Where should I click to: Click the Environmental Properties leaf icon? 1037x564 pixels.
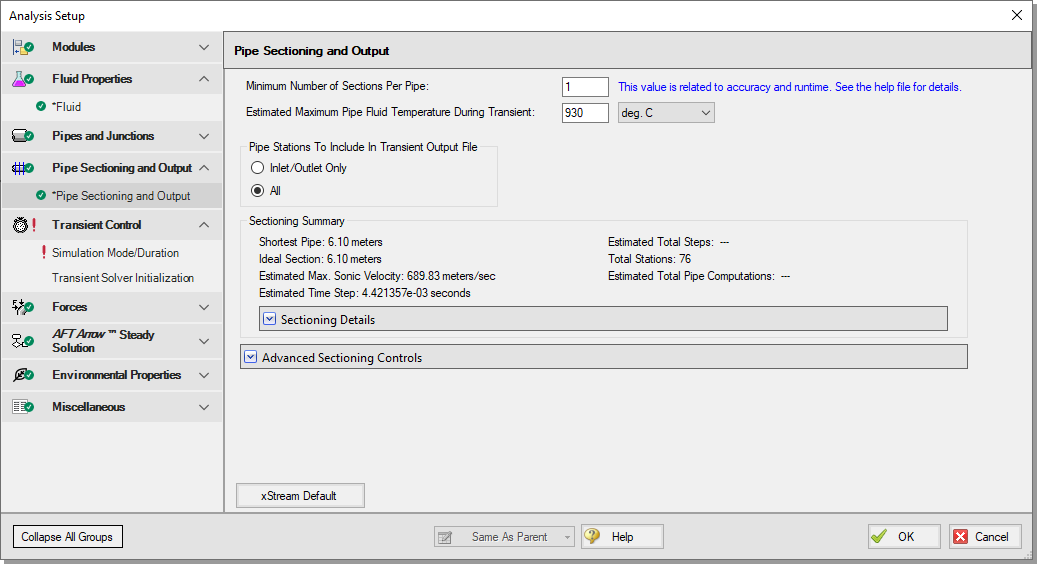click(22, 375)
